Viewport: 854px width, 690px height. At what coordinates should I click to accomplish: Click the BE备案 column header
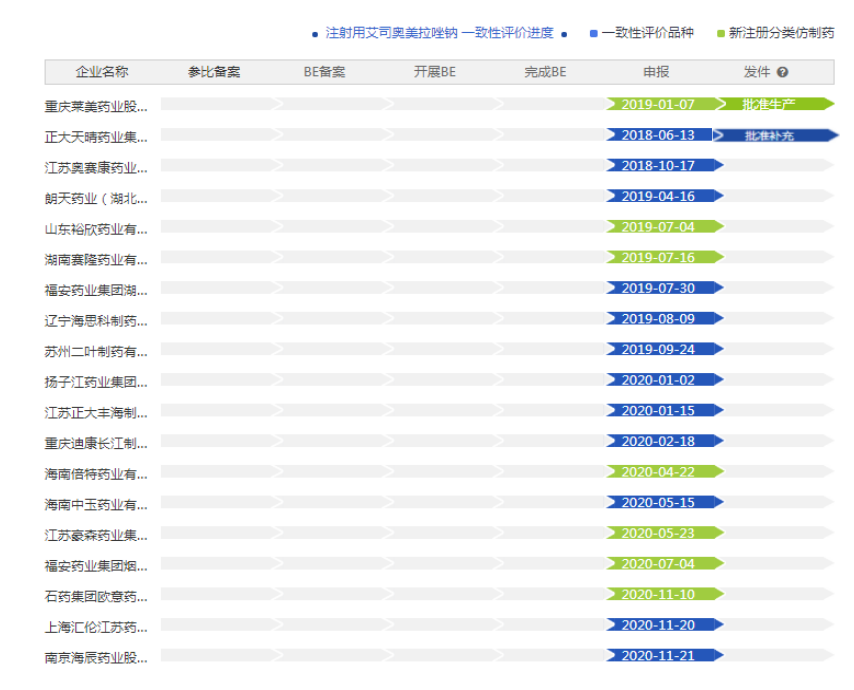[x=325, y=72]
